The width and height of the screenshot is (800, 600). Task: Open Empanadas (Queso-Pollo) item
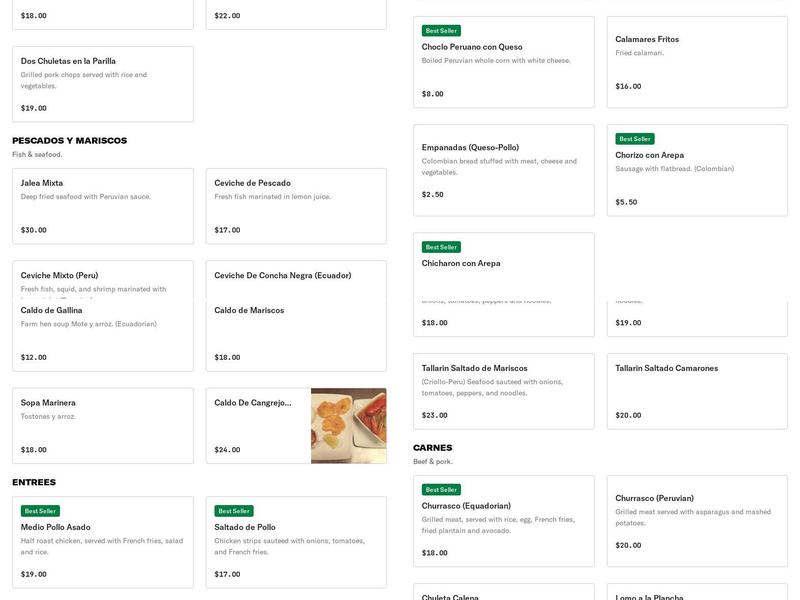point(503,170)
